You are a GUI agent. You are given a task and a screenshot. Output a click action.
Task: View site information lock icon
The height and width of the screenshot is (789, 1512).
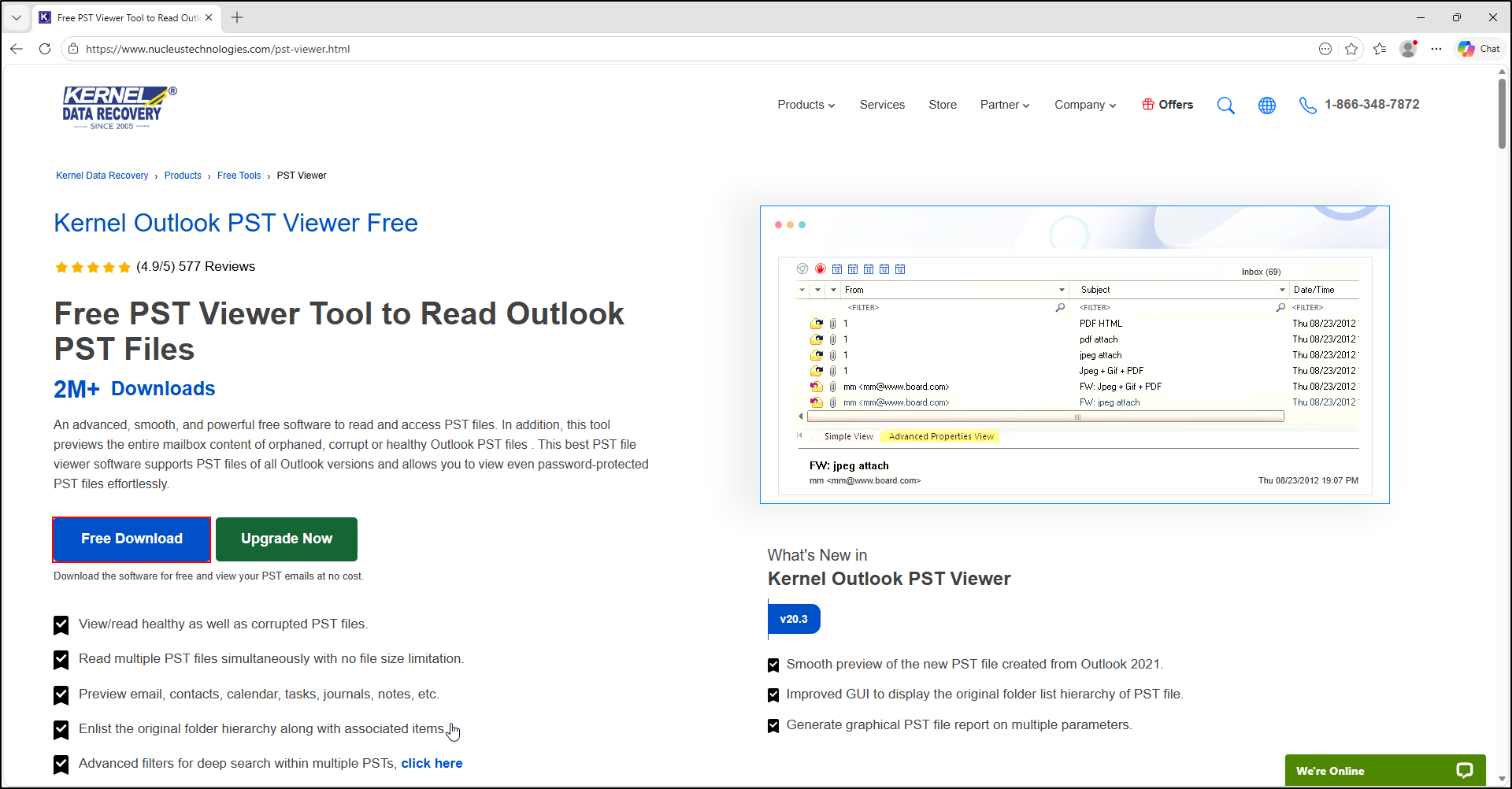pyautogui.click(x=73, y=49)
